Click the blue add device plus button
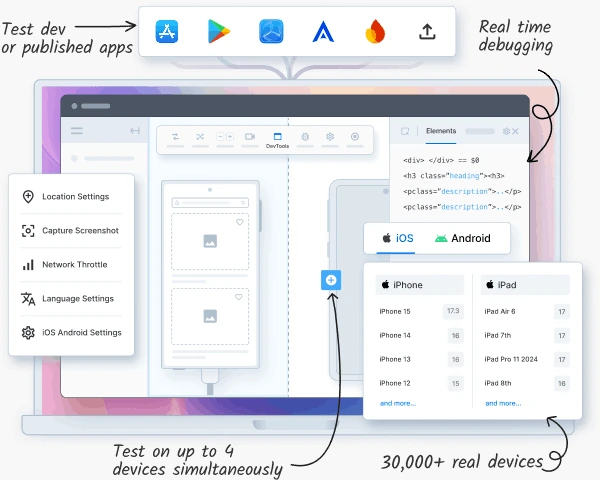The height and width of the screenshot is (480, 600). (x=331, y=280)
